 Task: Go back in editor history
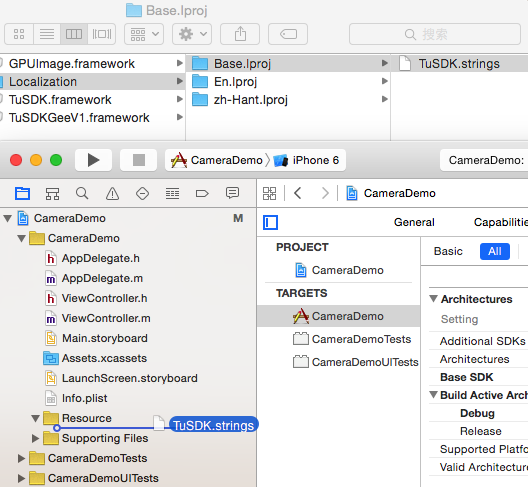pos(298,193)
